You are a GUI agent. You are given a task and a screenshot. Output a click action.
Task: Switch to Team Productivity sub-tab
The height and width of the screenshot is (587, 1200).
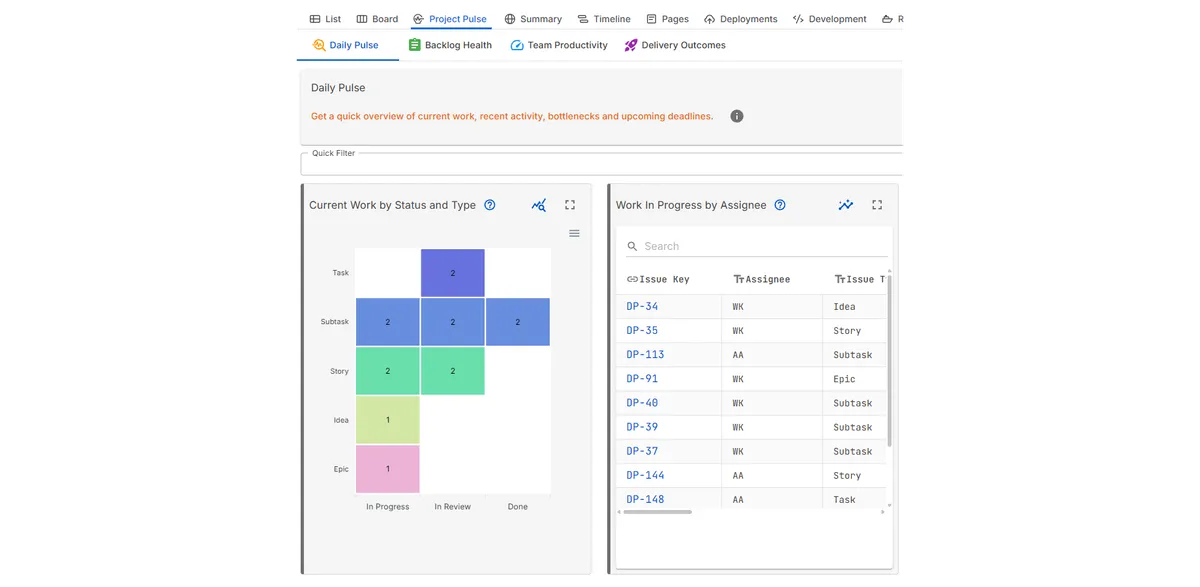tap(559, 45)
